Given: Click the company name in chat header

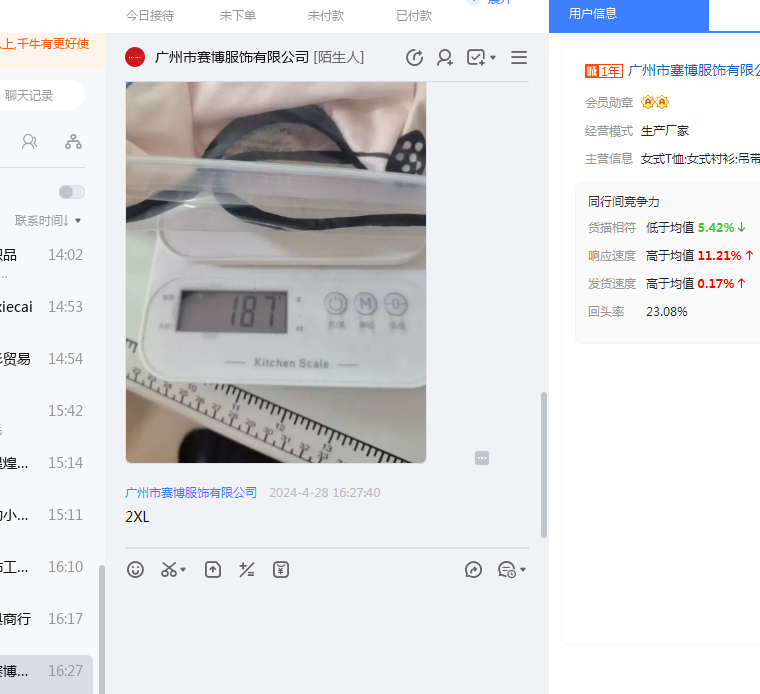Looking at the screenshot, I should (232, 57).
